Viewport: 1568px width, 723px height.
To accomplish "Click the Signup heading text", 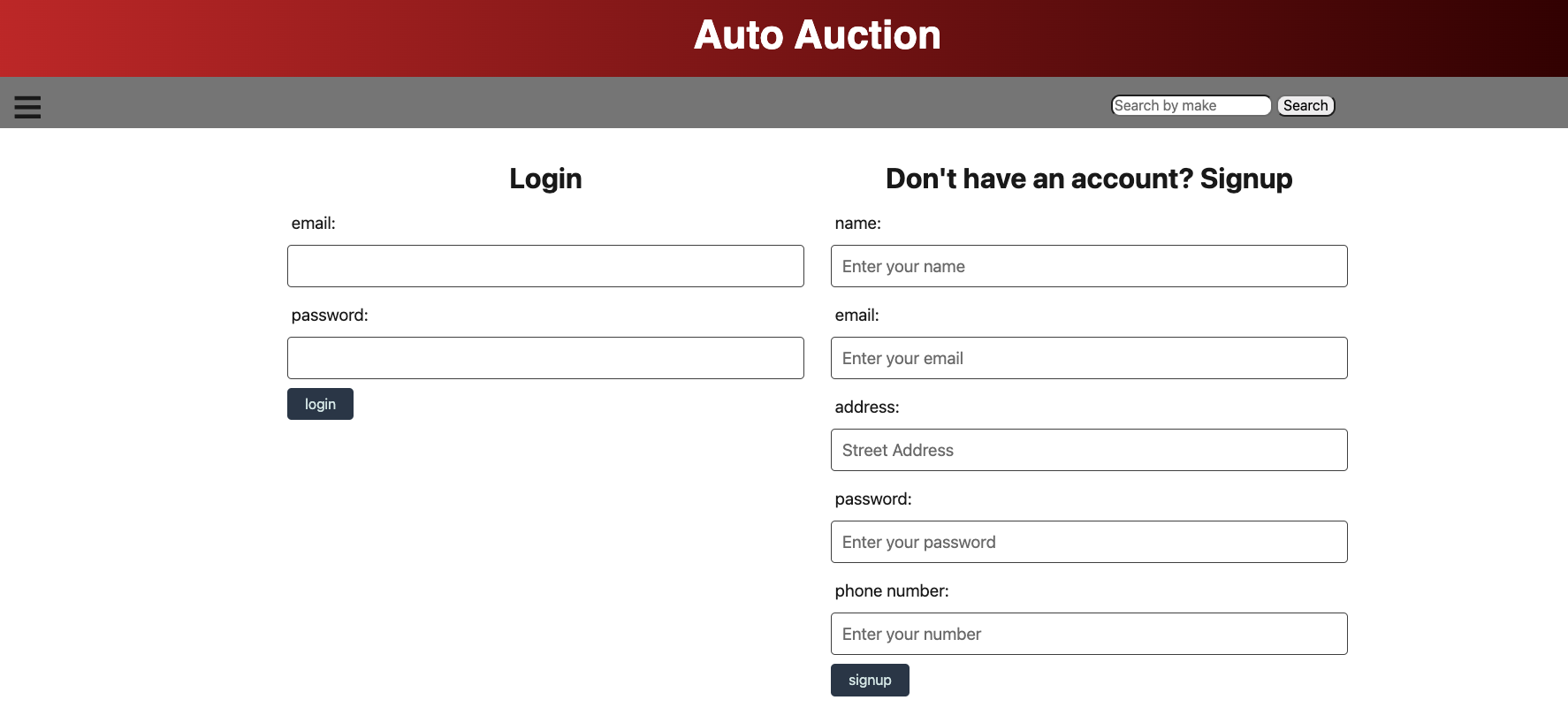I will tap(1089, 179).
